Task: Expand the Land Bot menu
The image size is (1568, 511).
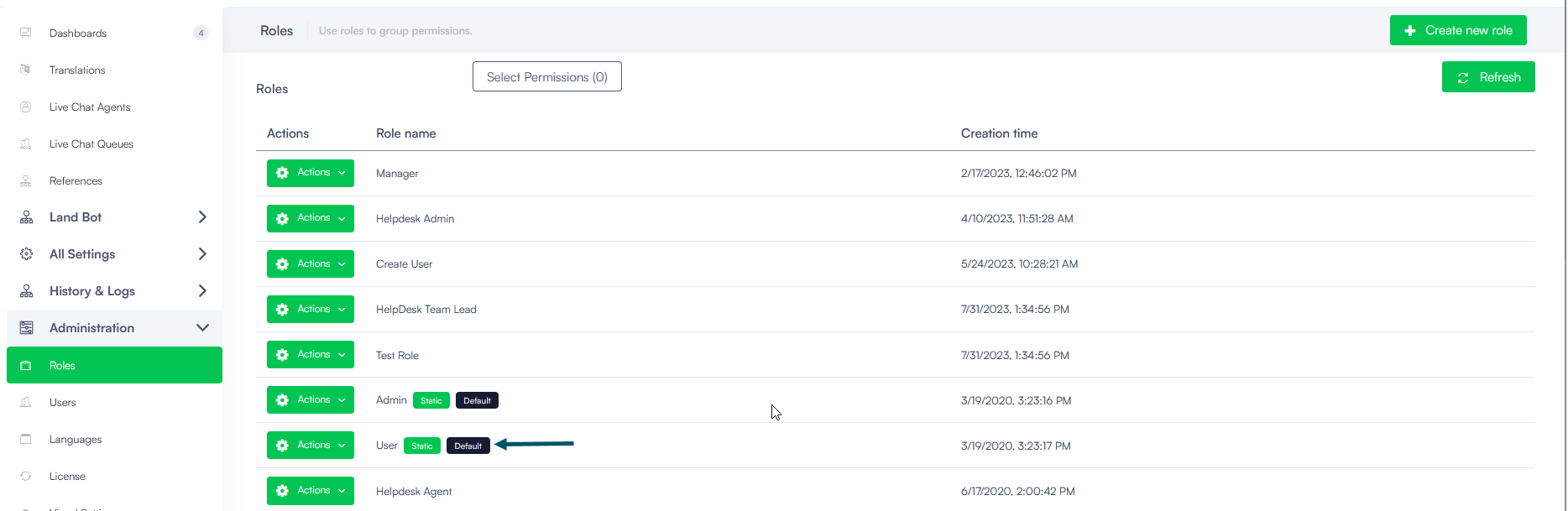Action: coord(201,217)
